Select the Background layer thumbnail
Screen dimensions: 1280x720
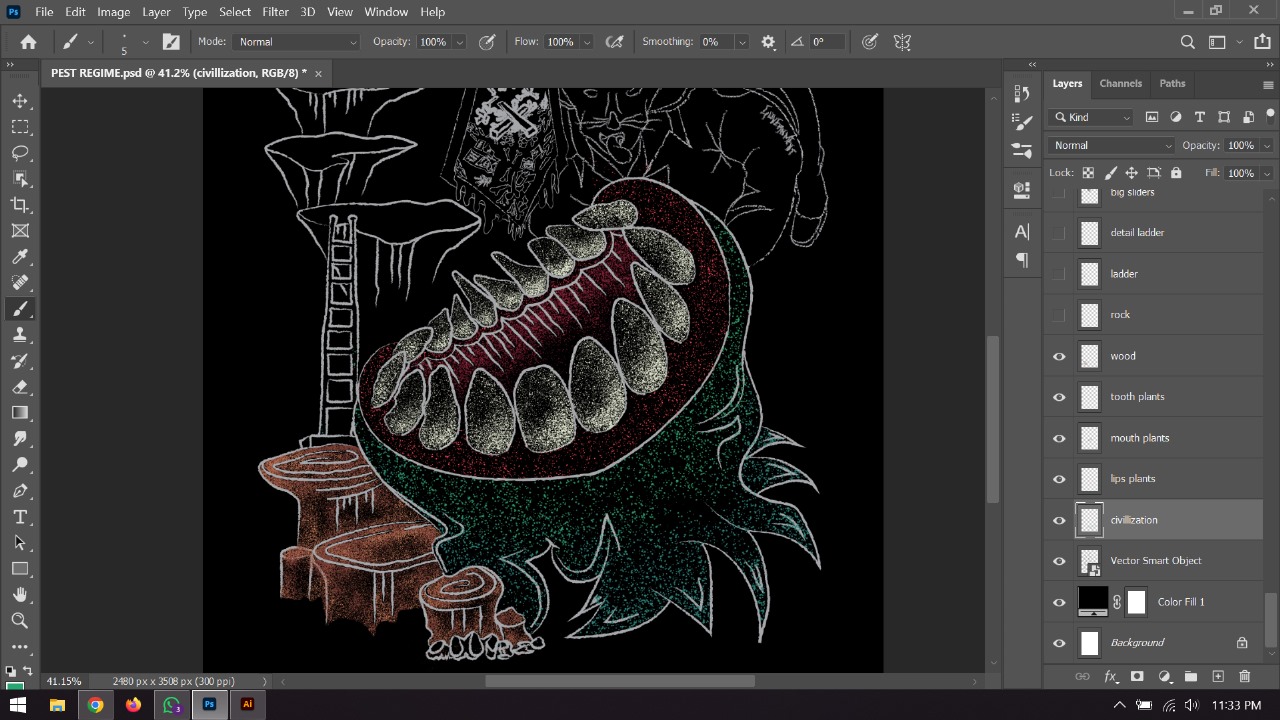coord(1090,643)
